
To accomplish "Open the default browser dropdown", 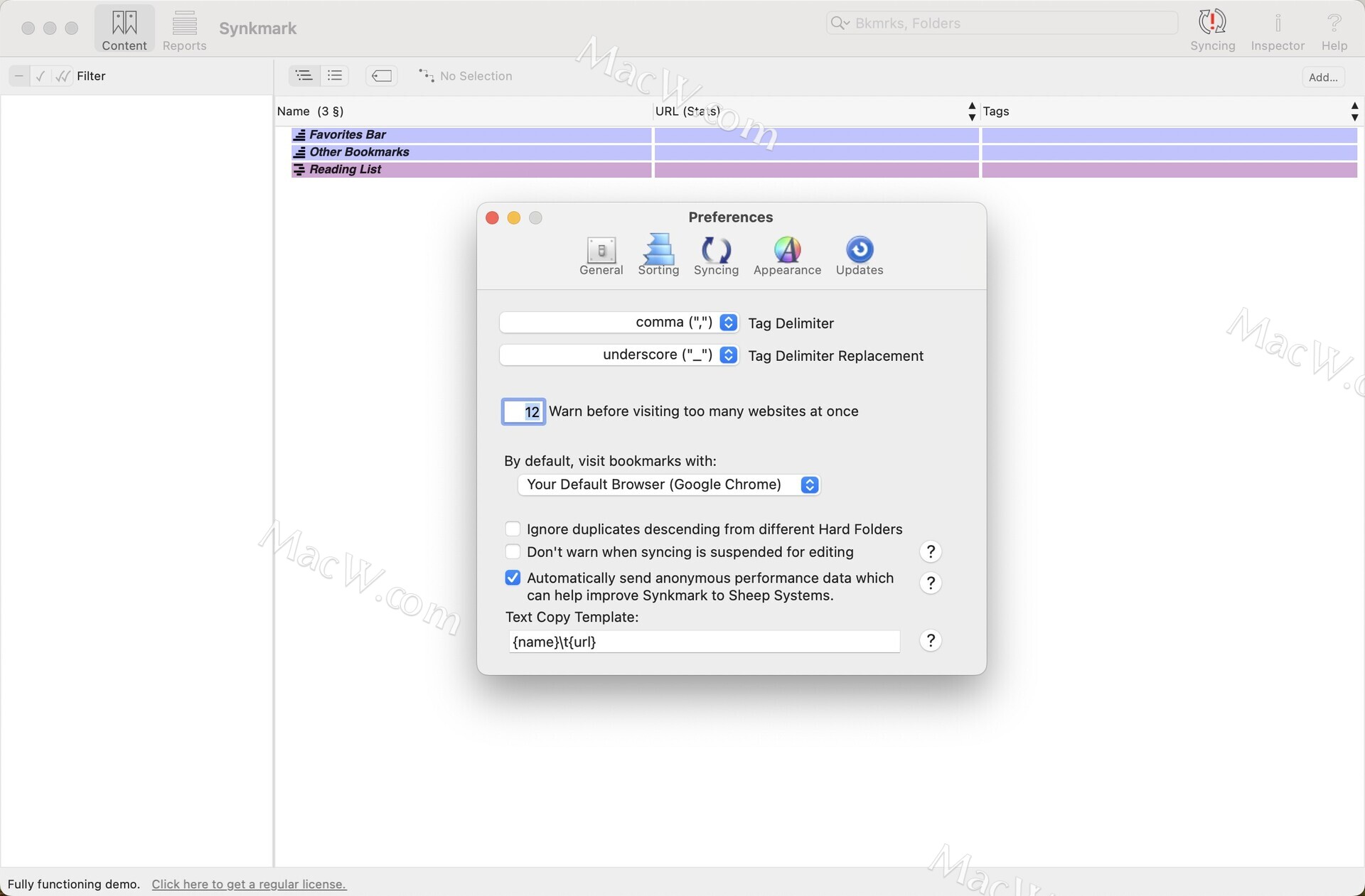I will click(x=669, y=485).
